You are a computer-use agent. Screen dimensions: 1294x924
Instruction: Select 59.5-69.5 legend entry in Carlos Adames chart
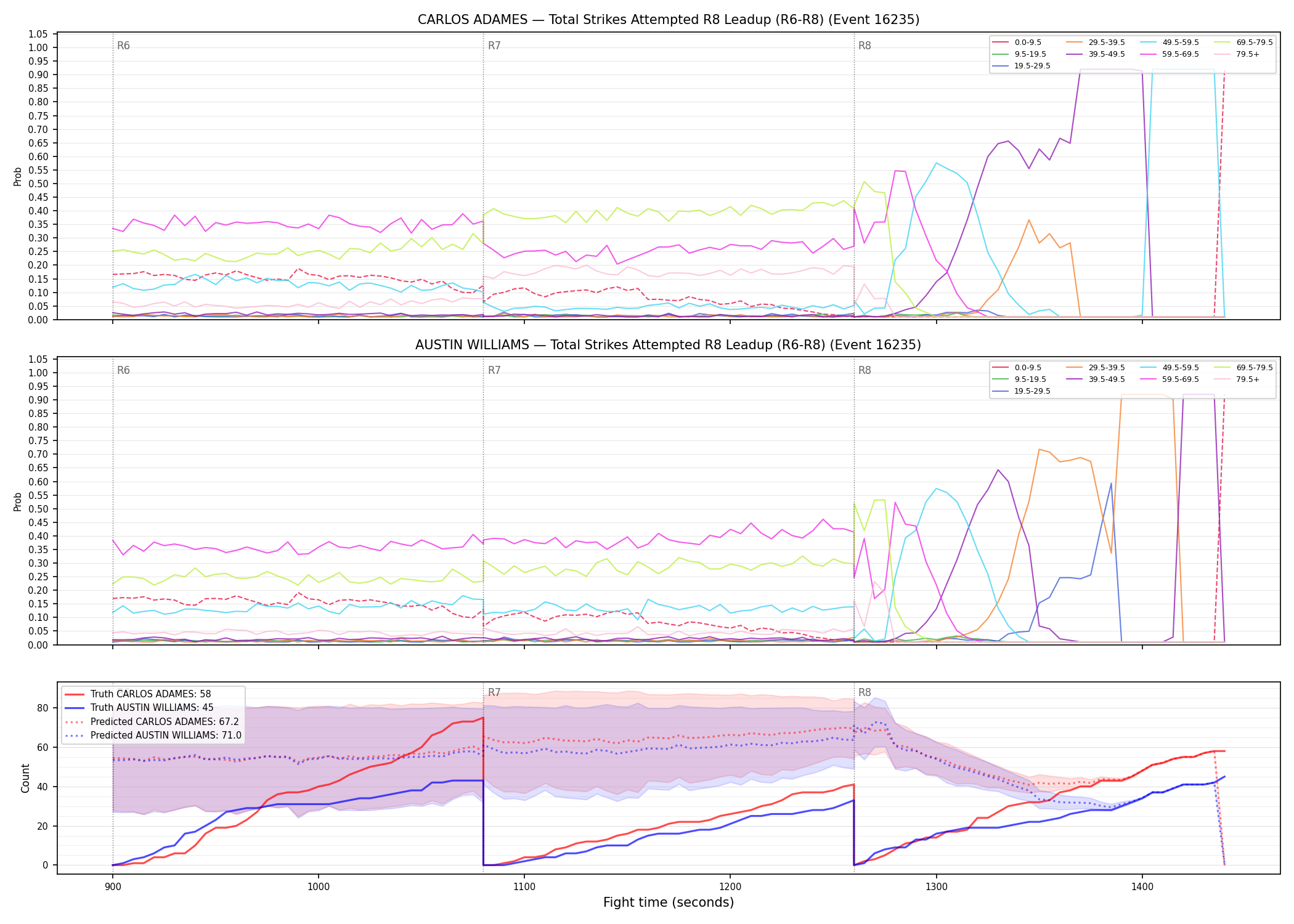point(1170,54)
